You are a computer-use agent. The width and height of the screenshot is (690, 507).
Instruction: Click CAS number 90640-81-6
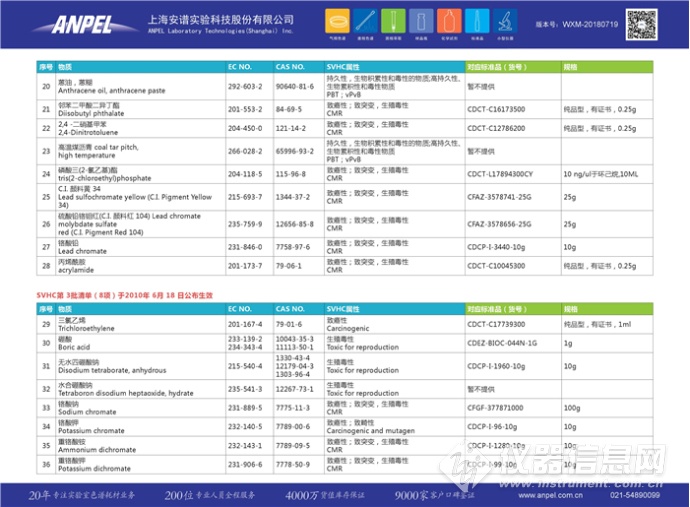[x=295, y=86]
